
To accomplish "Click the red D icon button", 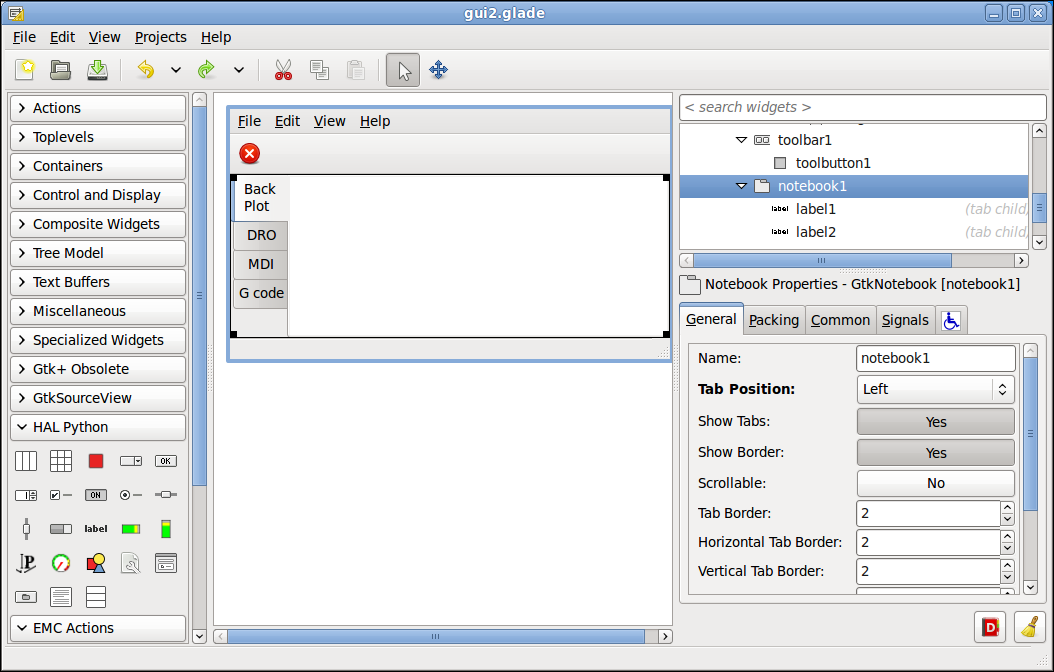I will pos(990,628).
